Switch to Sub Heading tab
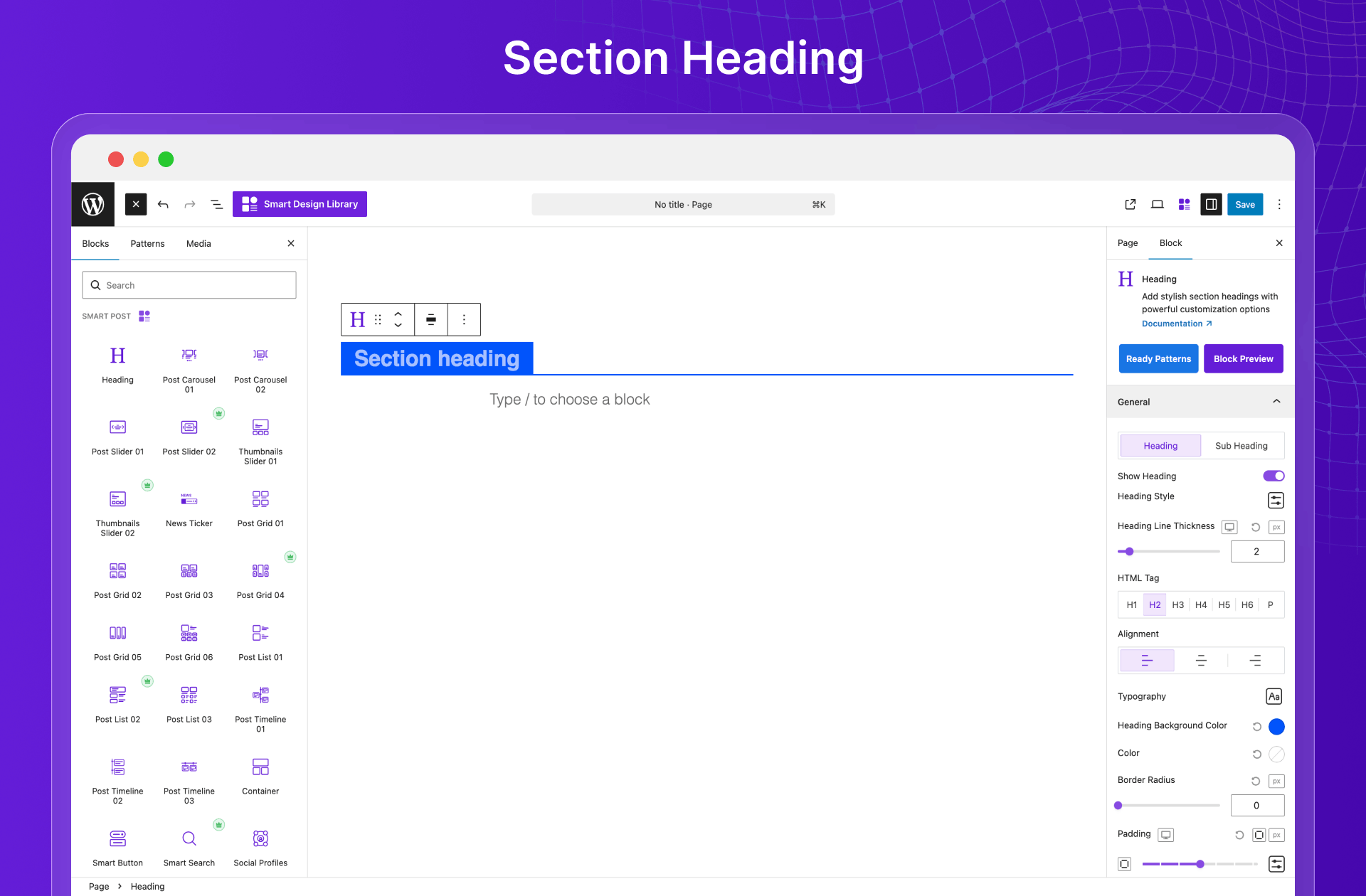Image resolution: width=1366 pixels, height=896 pixels. pyautogui.click(x=1241, y=446)
